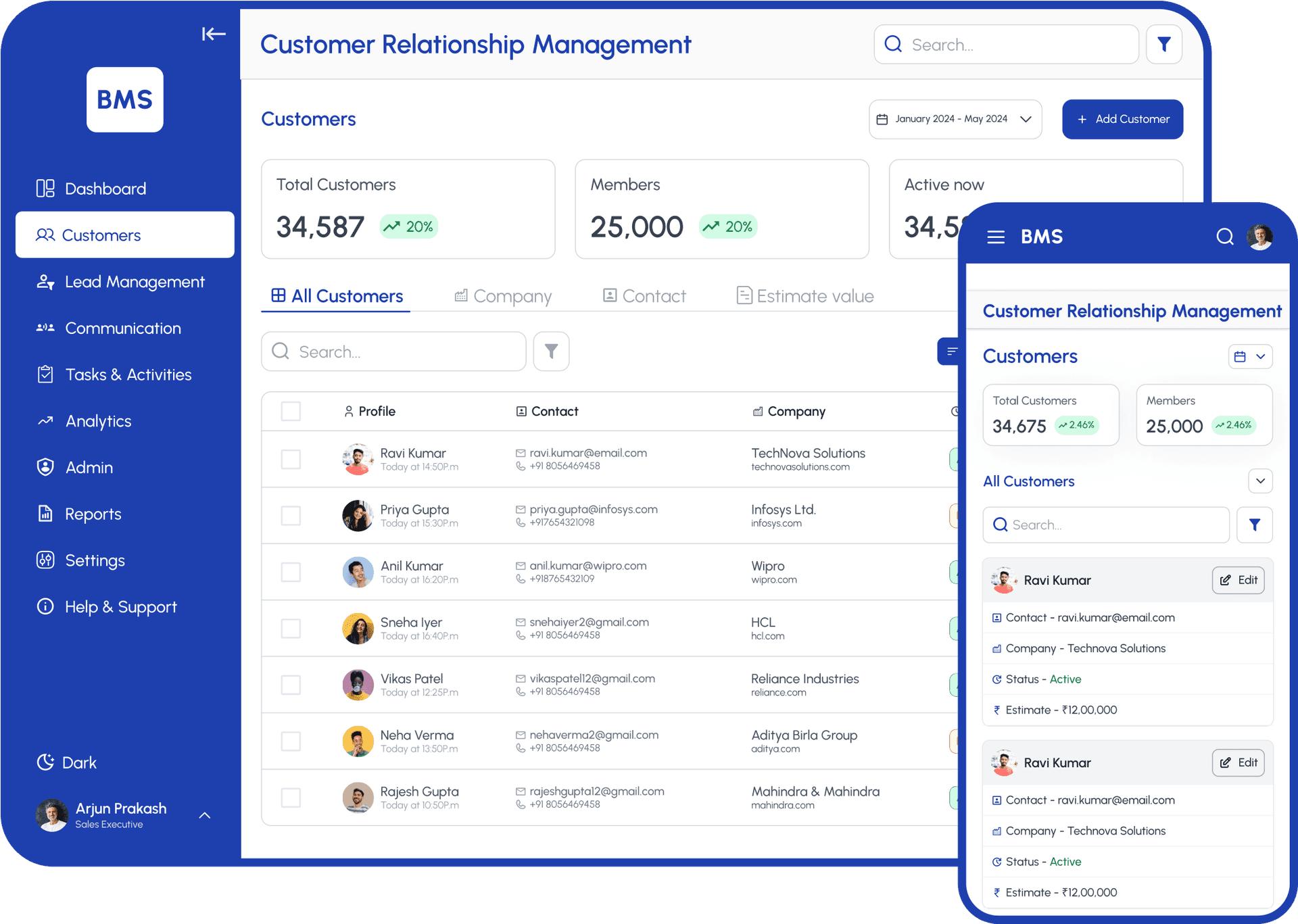Click the Analytics icon in sidebar
The image size is (1298, 924).
point(45,421)
